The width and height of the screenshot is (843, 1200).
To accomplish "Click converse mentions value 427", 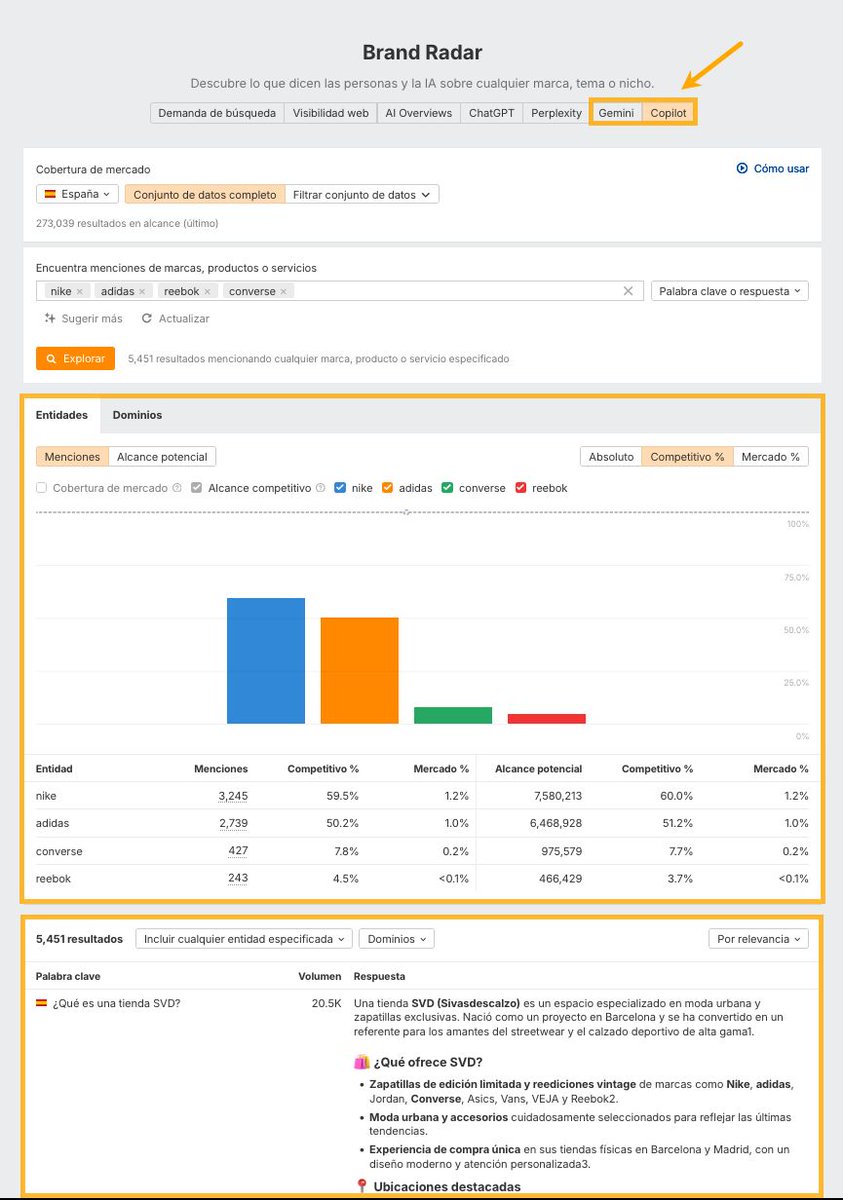I will (238, 851).
